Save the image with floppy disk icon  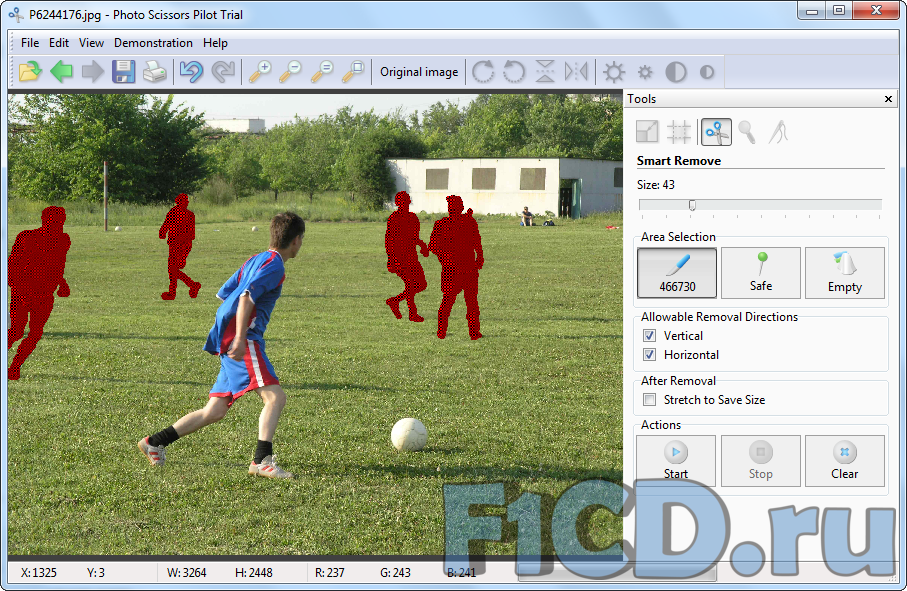pyautogui.click(x=123, y=72)
